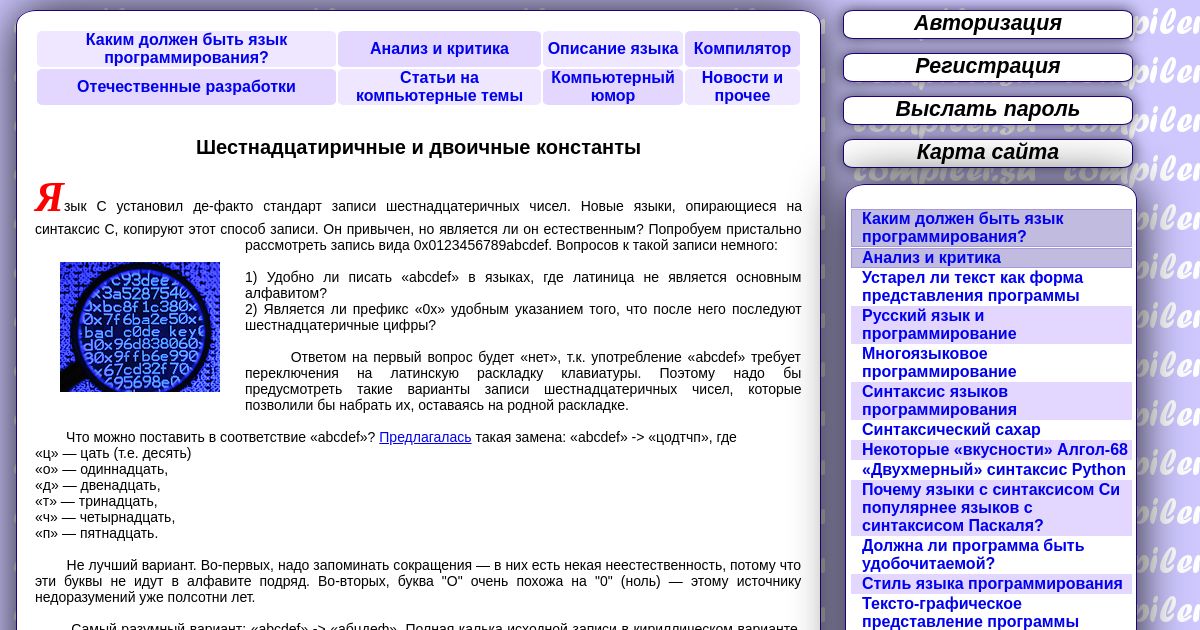Image resolution: width=1200 pixels, height=630 pixels.
Task: Click list line «т» — тринадцать
Action: pyautogui.click(x=96, y=501)
